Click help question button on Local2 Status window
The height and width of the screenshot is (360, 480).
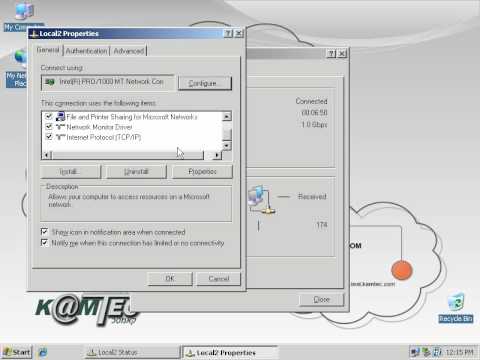[x=331, y=54]
